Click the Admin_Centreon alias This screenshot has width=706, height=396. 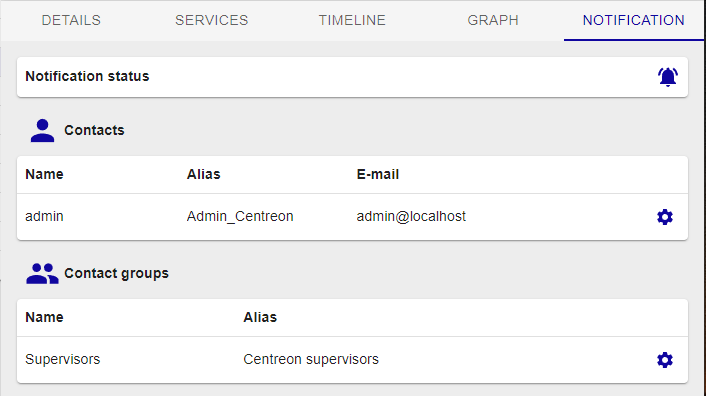click(x=240, y=216)
